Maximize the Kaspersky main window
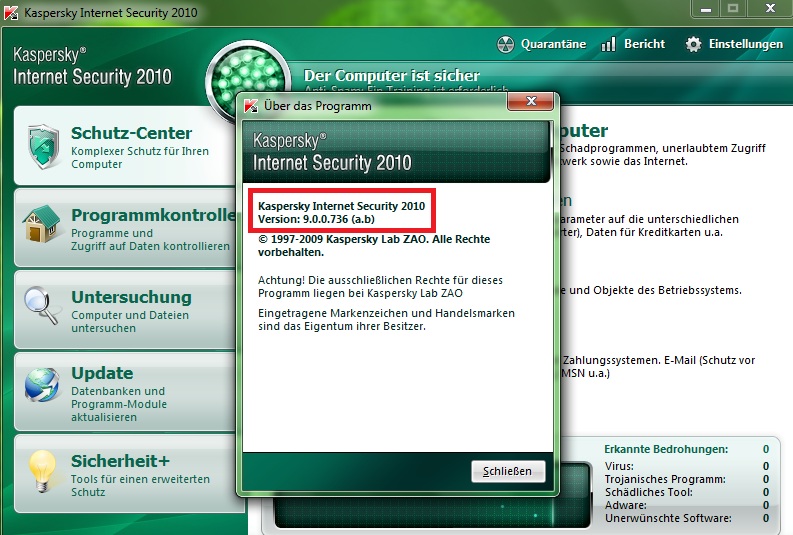The image size is (793, 535). (732, 9)
